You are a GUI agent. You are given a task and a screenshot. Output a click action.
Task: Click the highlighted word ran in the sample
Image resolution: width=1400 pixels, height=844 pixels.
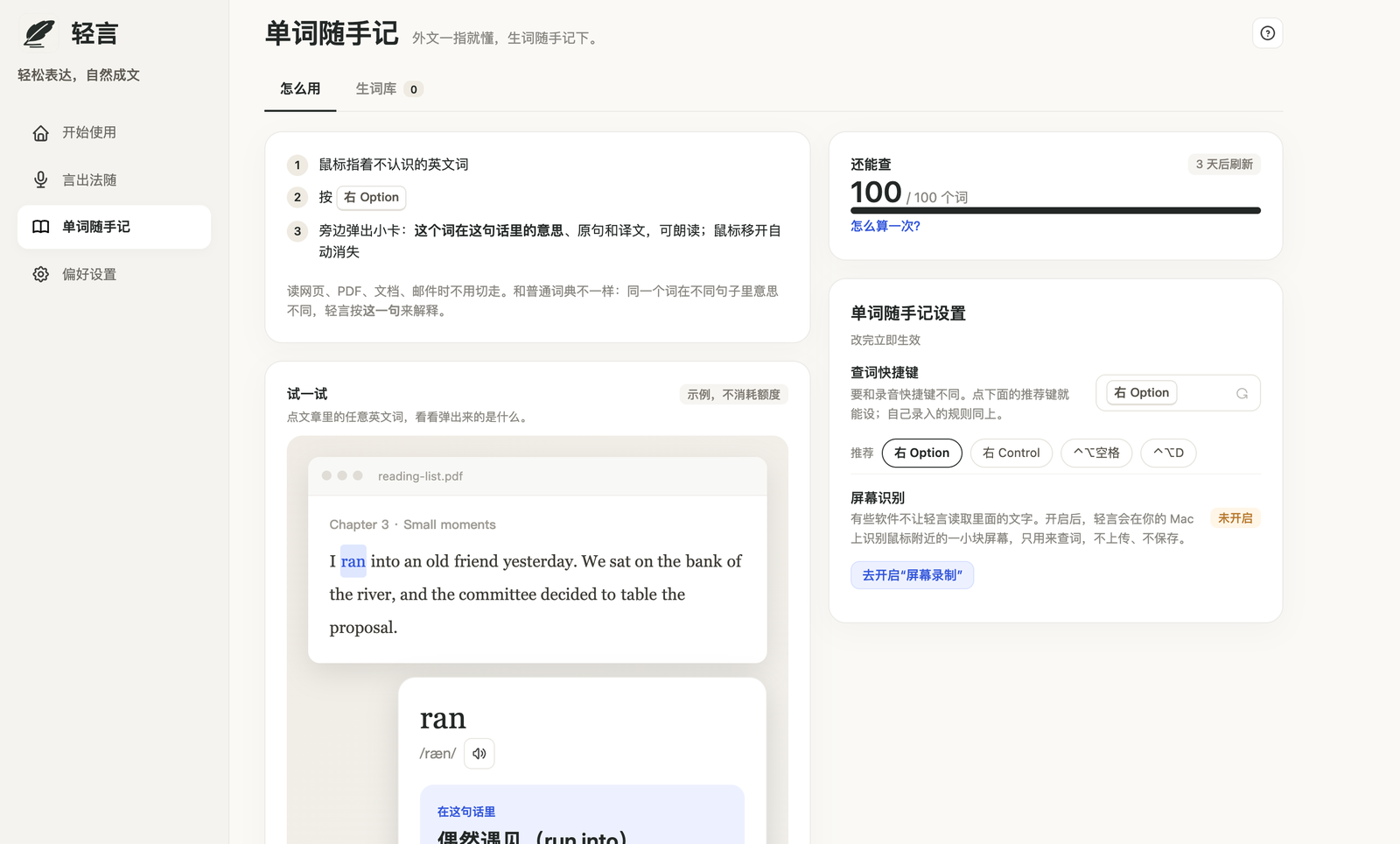[x=353, y=561]
